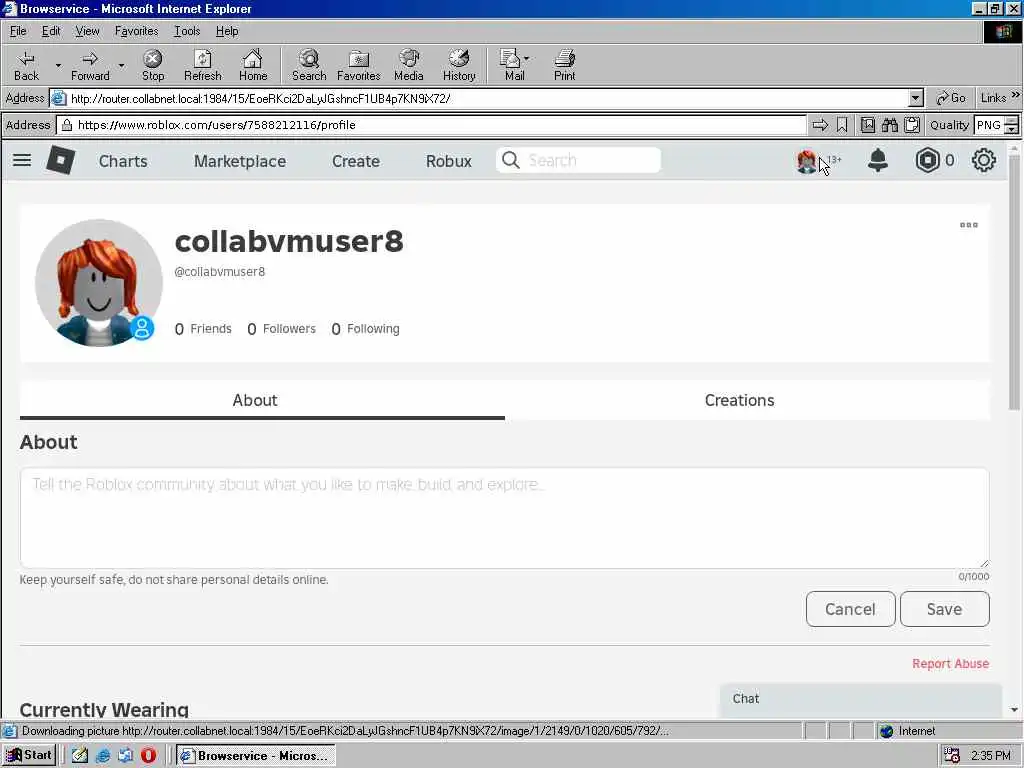Click the Roblox Search input field
Image resolution: width=1024 pixels, height=768 pixels.
pyautogui.click(x=579, y=160)
